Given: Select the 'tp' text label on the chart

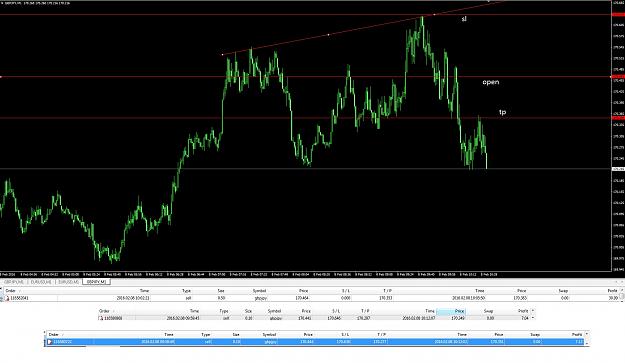Looking at the screenshot, I should (503, 112).
